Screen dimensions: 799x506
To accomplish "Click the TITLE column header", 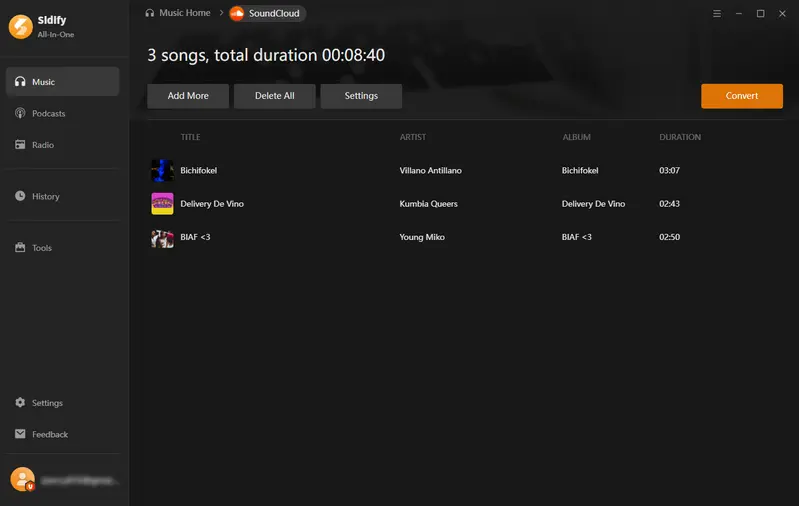I will click(190, 137).
